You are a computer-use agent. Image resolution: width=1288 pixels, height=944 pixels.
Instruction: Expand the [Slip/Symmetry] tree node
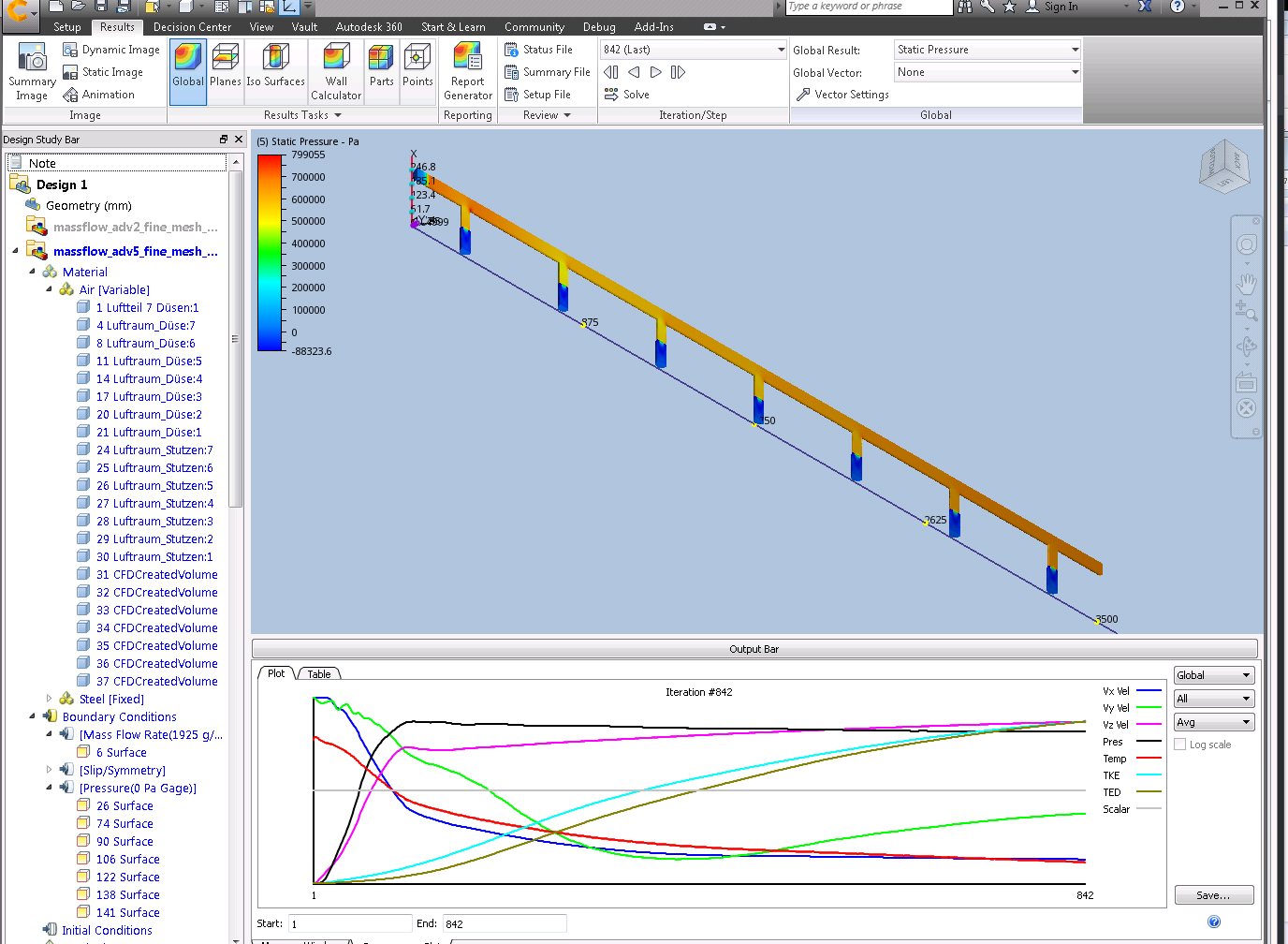[49, 770]
